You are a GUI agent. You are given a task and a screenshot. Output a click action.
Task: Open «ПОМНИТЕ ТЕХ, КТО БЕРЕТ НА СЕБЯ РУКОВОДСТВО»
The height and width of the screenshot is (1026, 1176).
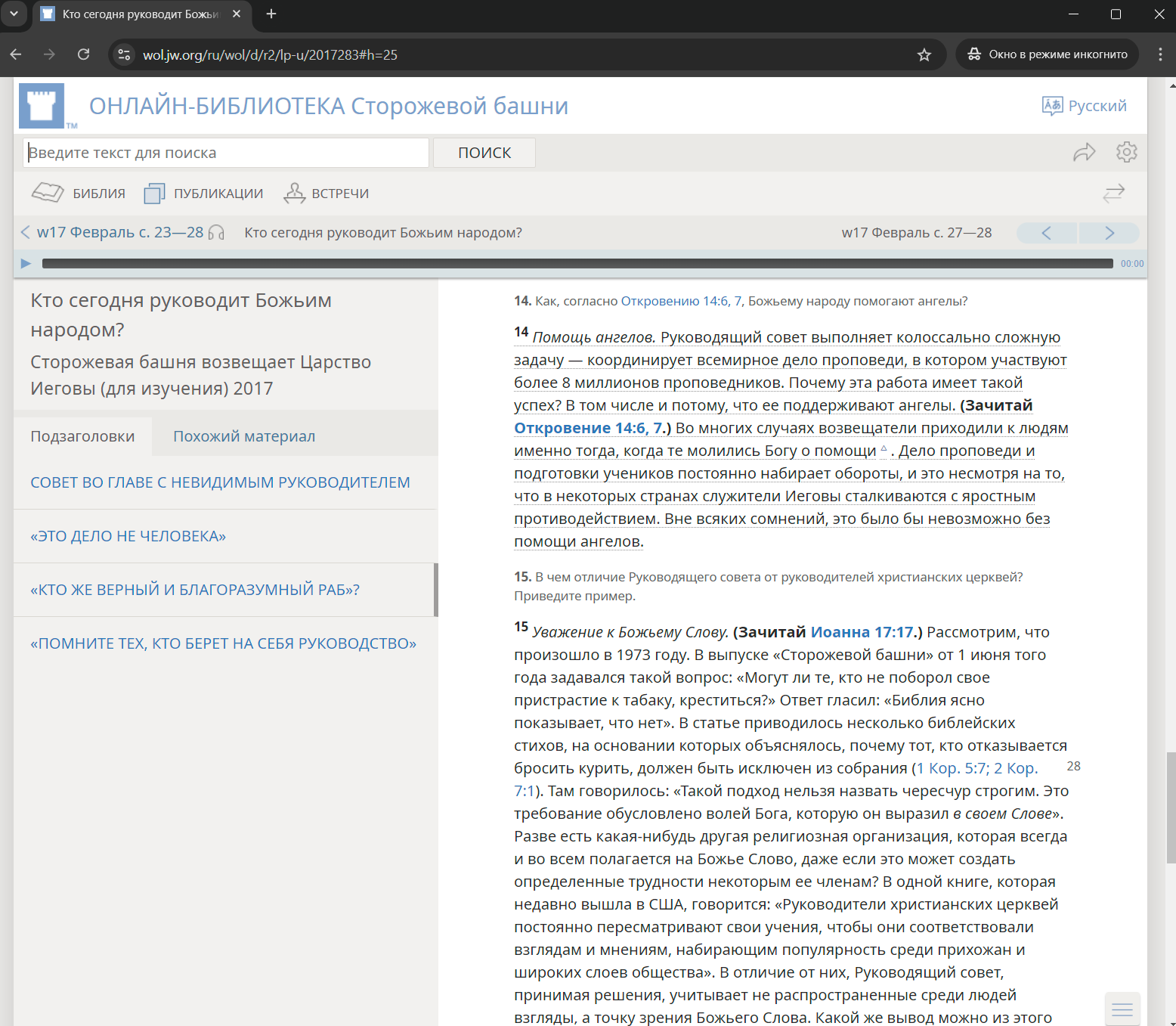(x=223, y=643)
